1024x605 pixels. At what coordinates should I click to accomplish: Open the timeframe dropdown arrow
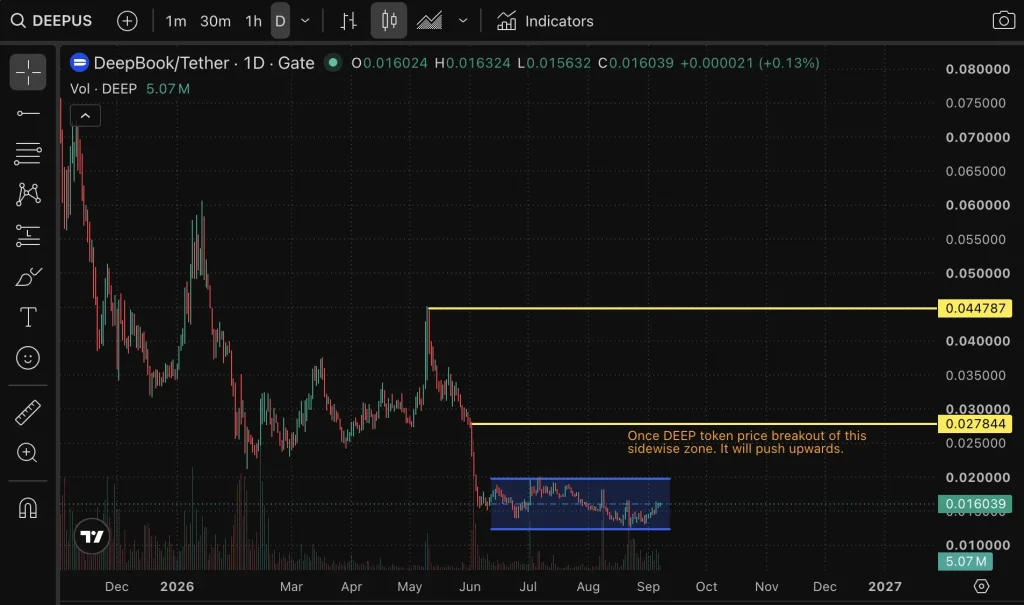305,21
